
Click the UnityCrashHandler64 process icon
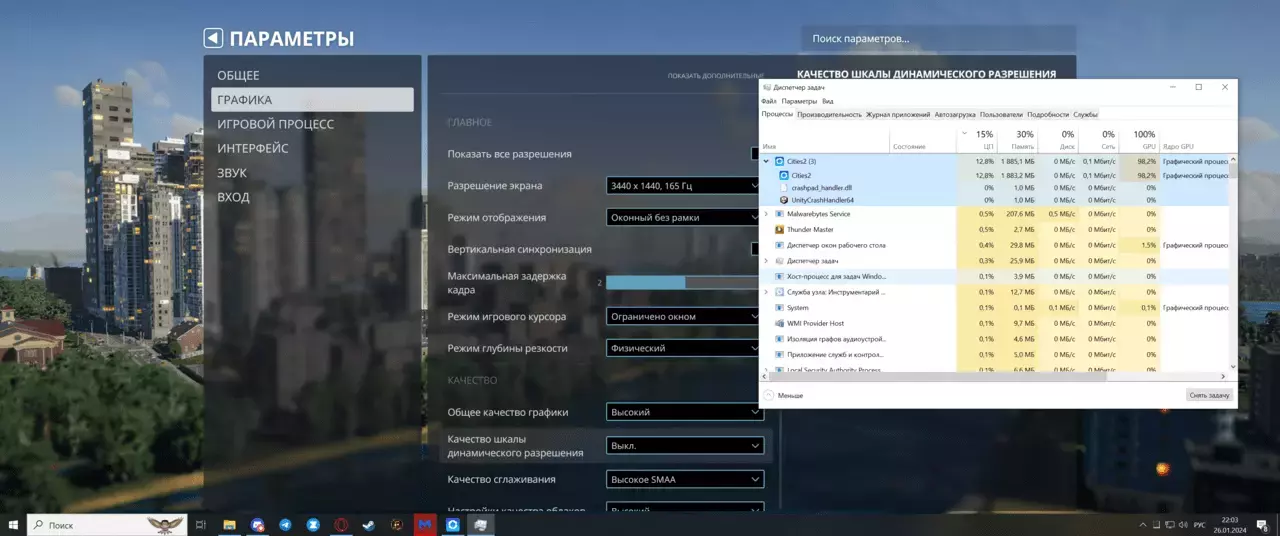783,200
